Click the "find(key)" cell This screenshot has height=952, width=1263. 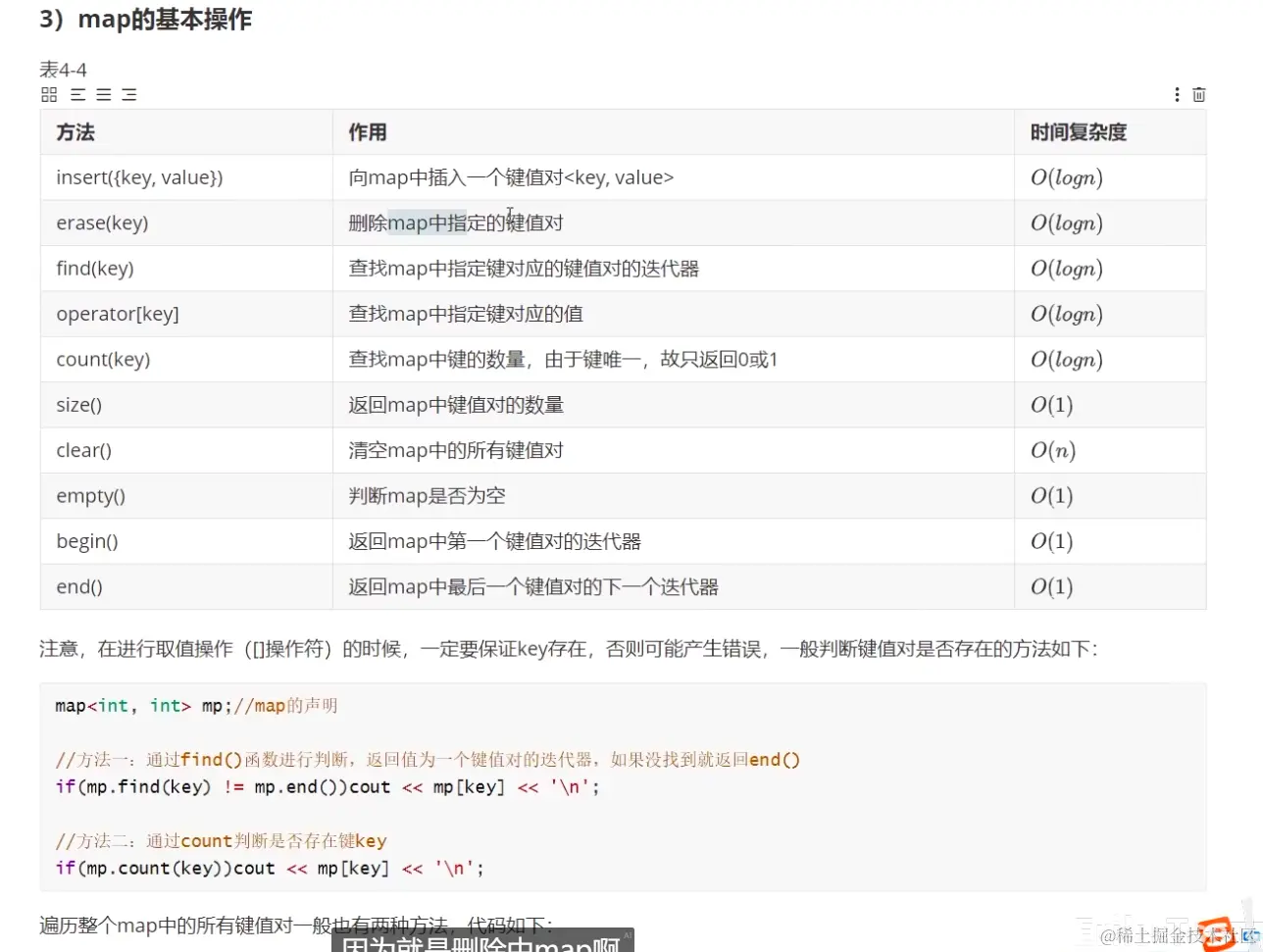tap(186, 269)
